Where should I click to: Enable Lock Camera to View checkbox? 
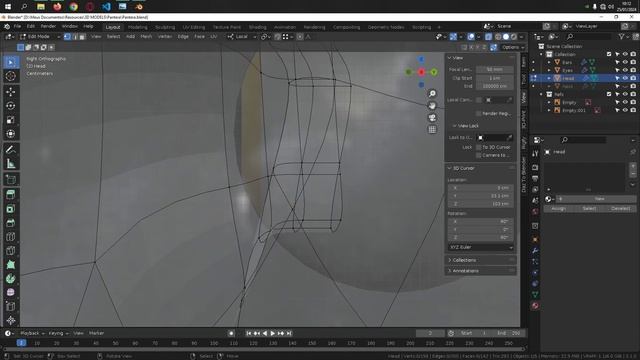[x=479, y=155]
